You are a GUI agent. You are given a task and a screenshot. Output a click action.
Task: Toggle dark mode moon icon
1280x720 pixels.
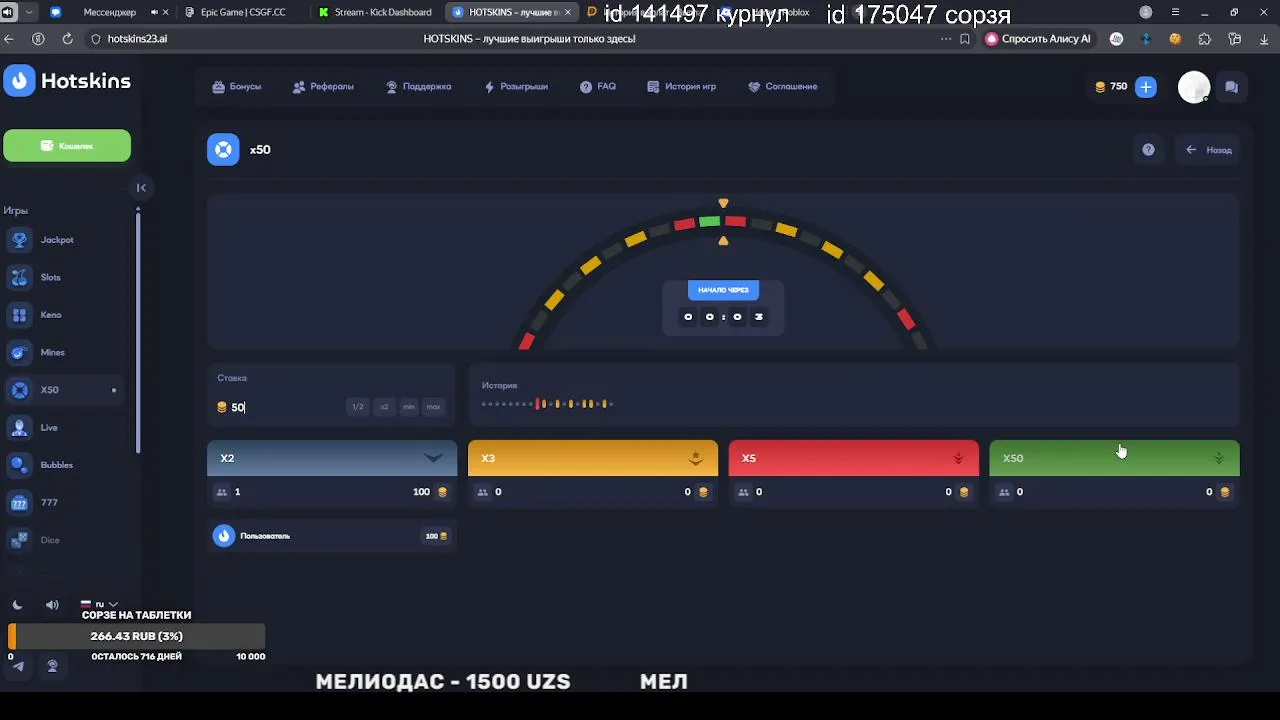point(17,605)
